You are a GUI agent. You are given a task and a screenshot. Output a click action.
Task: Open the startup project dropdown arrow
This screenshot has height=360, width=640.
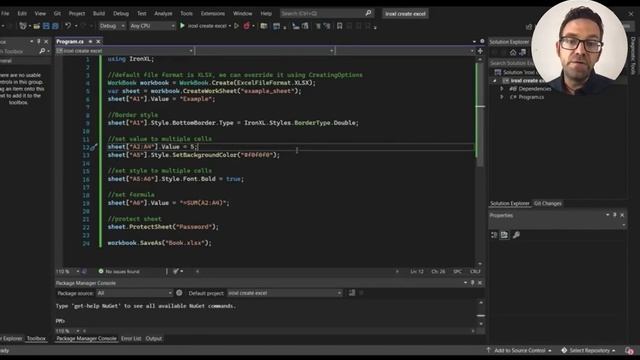tap(230, 26)
